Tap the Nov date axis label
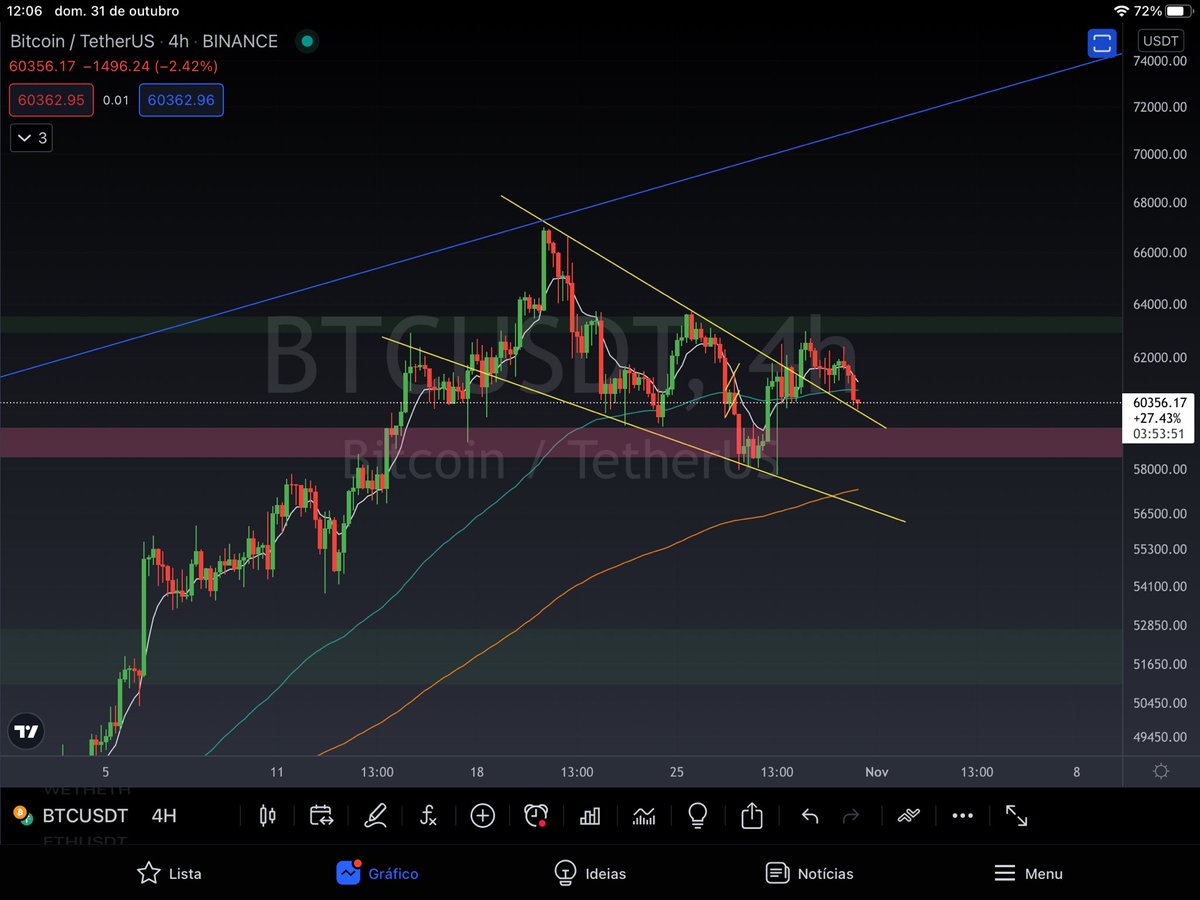 click(877, 772)
